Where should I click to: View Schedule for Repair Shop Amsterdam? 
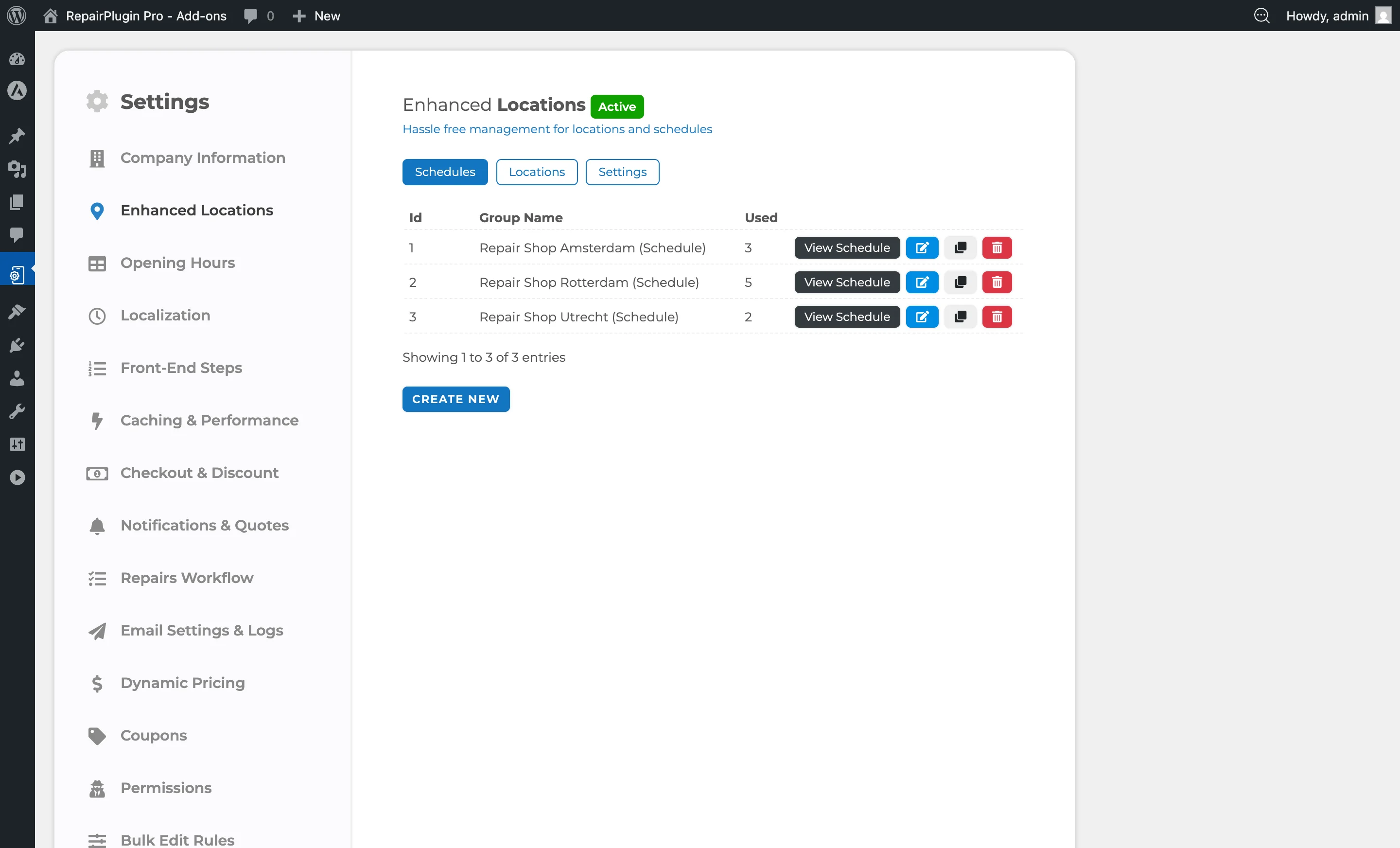click(x=846, y=247)
